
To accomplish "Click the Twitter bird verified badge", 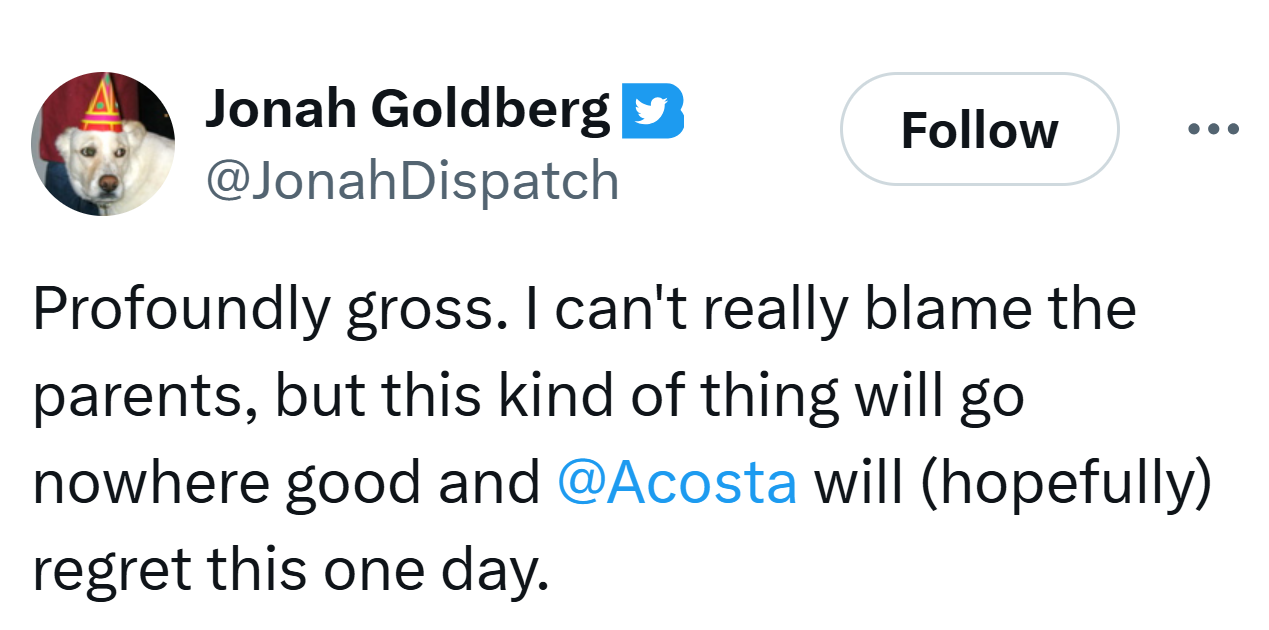I will tap(652, 110).
